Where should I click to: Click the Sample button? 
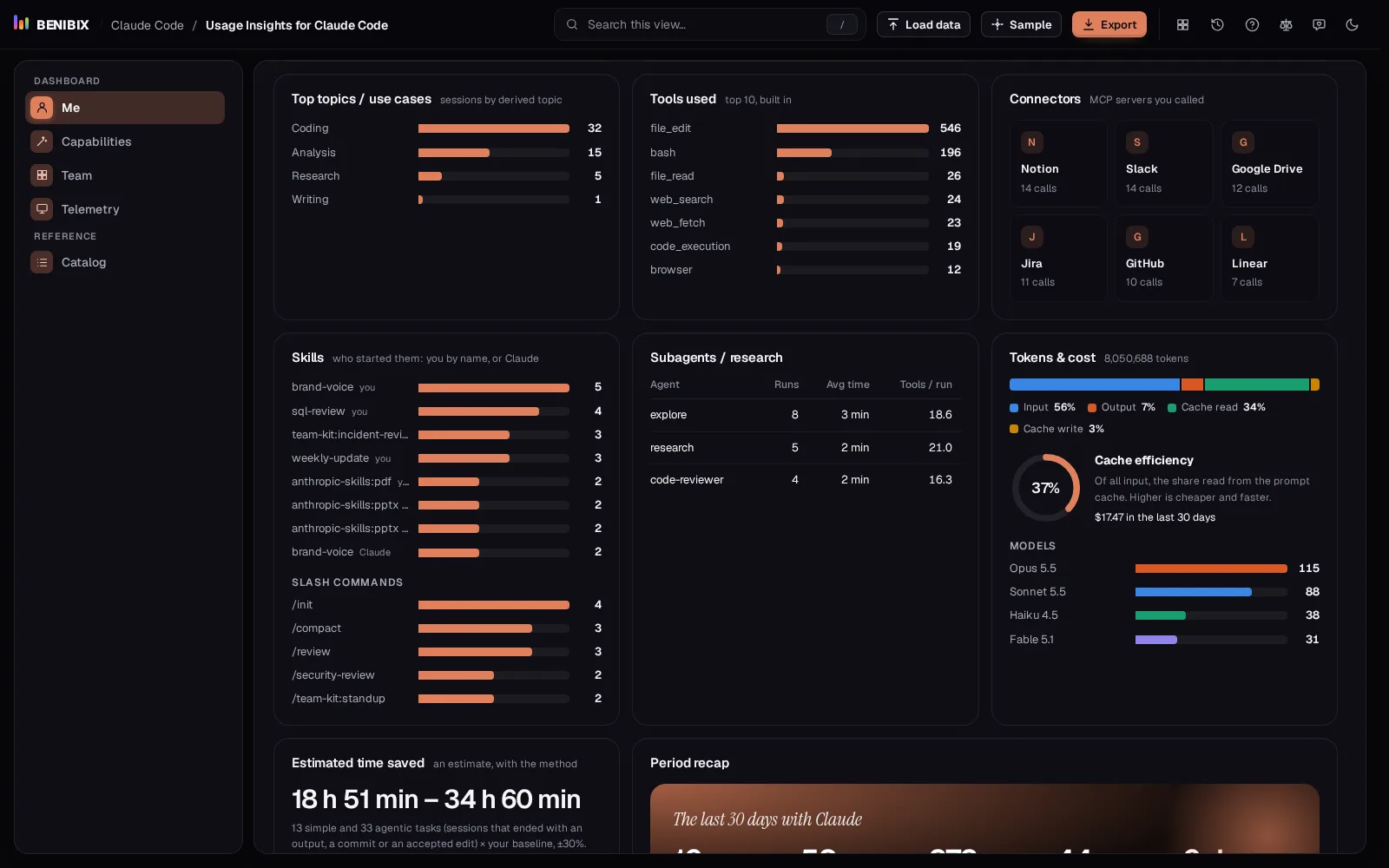(x=1022, y=24)
